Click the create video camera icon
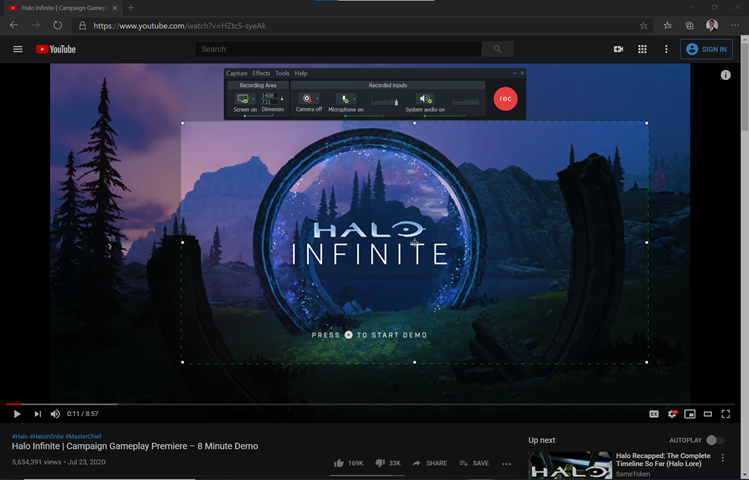The height and width of the screenshot is (480, 749). (618, 49)
